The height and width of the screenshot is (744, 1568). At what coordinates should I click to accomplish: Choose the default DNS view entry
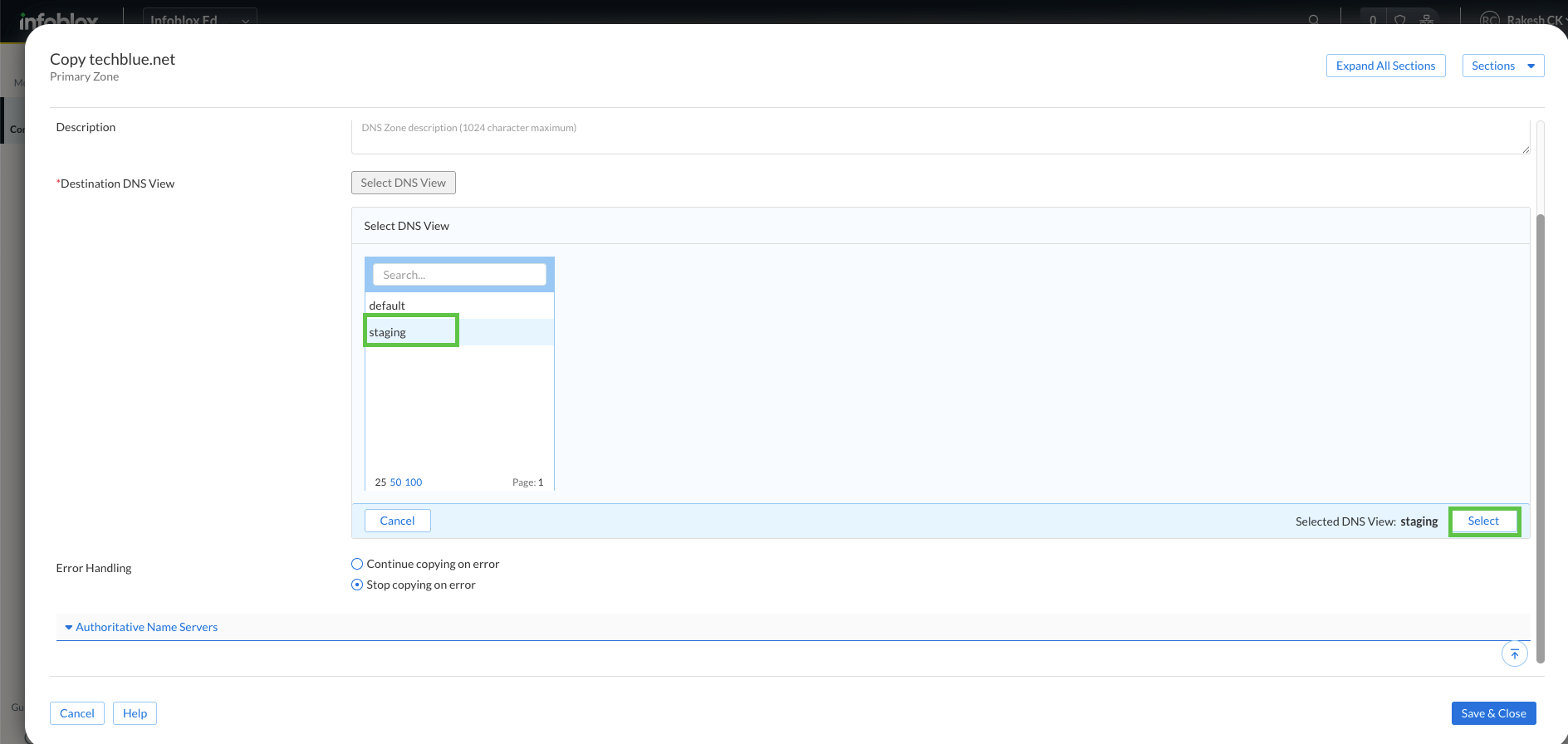pos(387,306)
